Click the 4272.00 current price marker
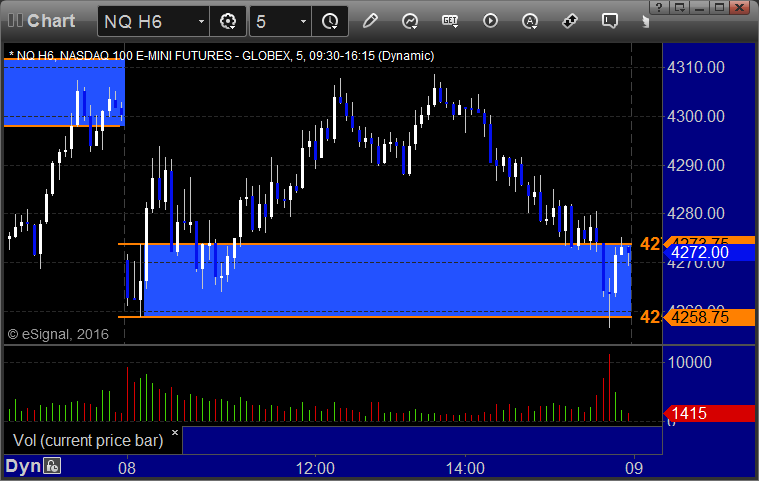 pyautogui.click(x=709, y=252)
